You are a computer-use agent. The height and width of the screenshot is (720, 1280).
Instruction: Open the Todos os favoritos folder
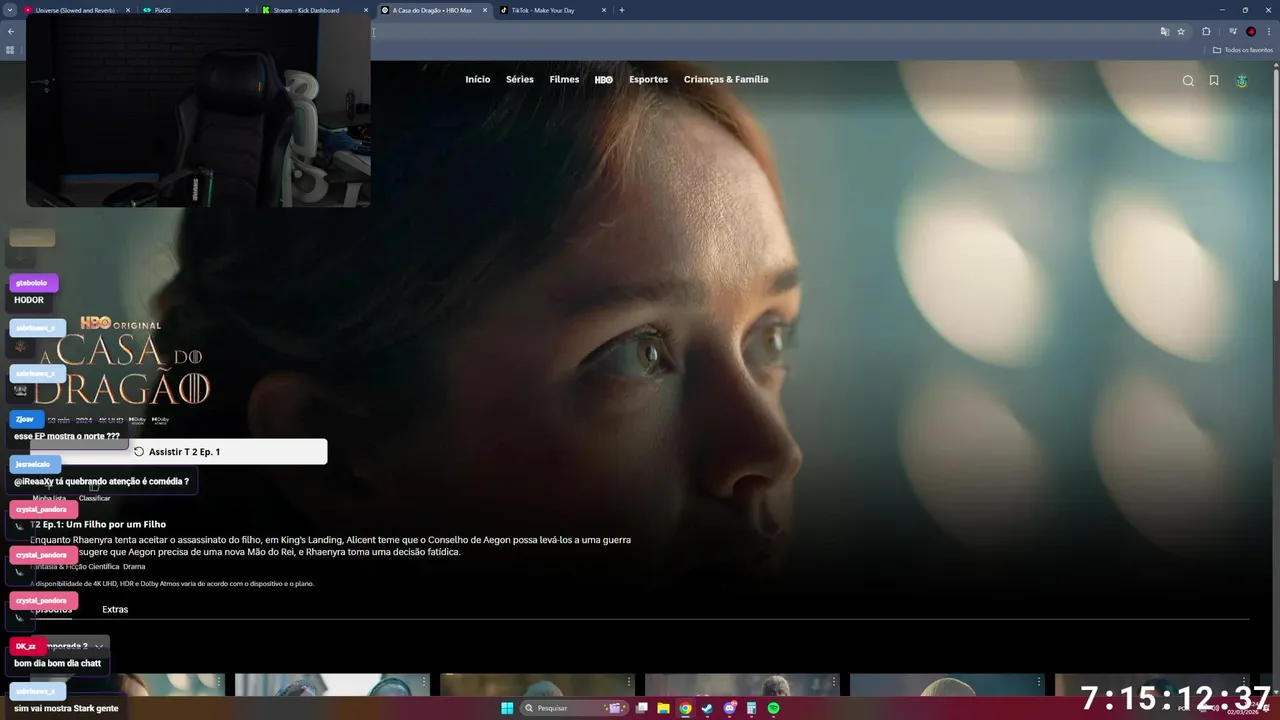(1243, 50)
